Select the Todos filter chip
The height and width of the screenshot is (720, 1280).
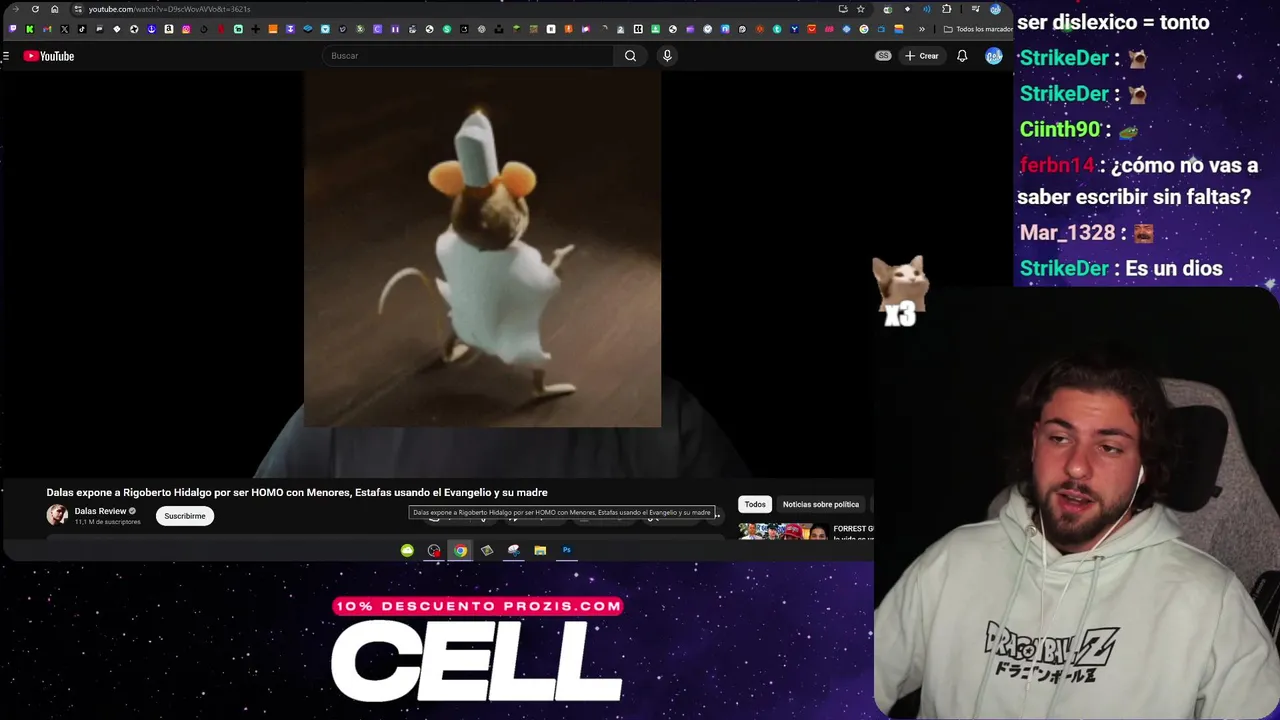coord(755,504)
